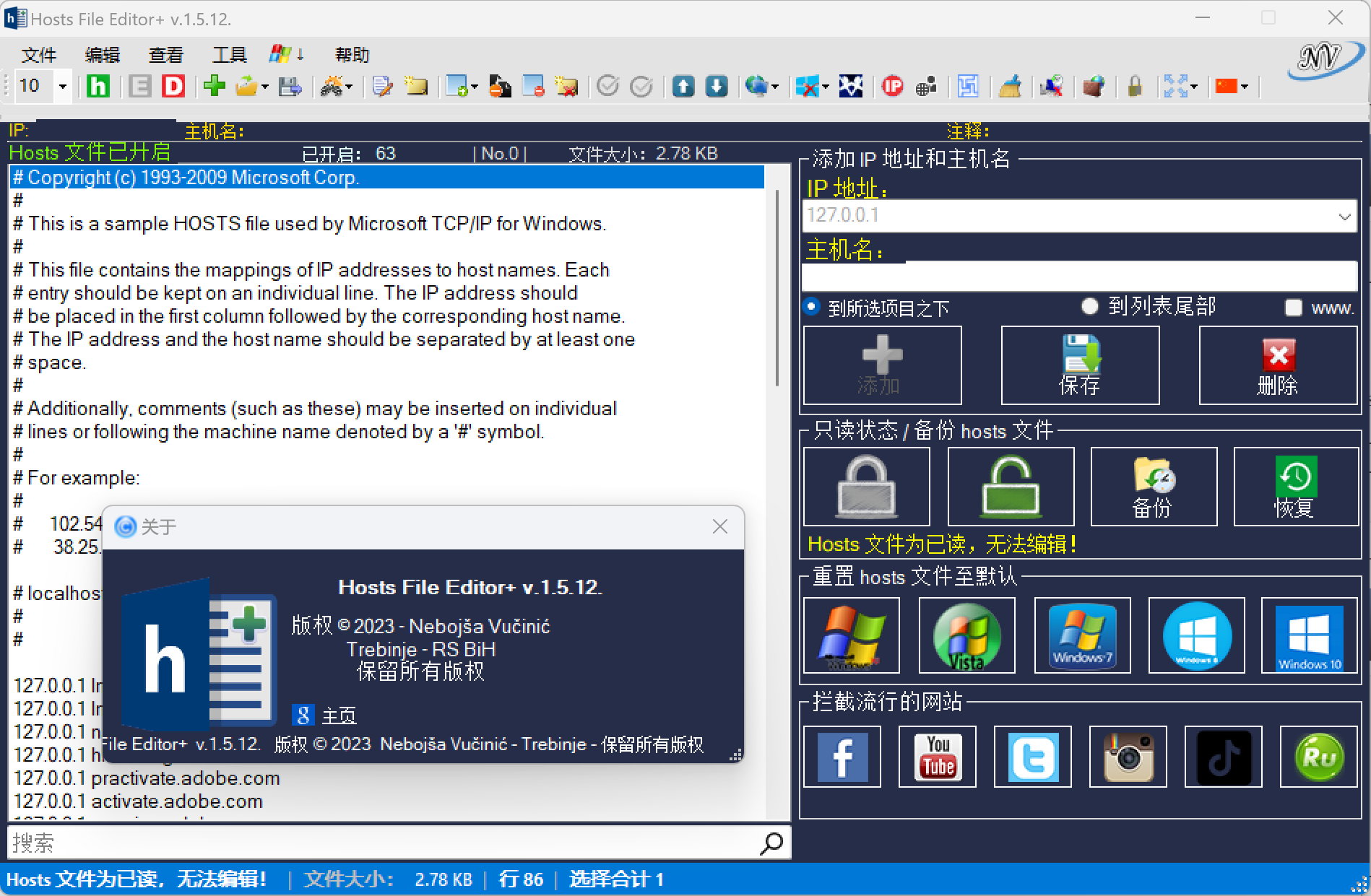The height and width of the screenshot is (896, 1371).
Task: Click the 删除 delete button
Action: pyautogui.click(x=1279, y=365)
